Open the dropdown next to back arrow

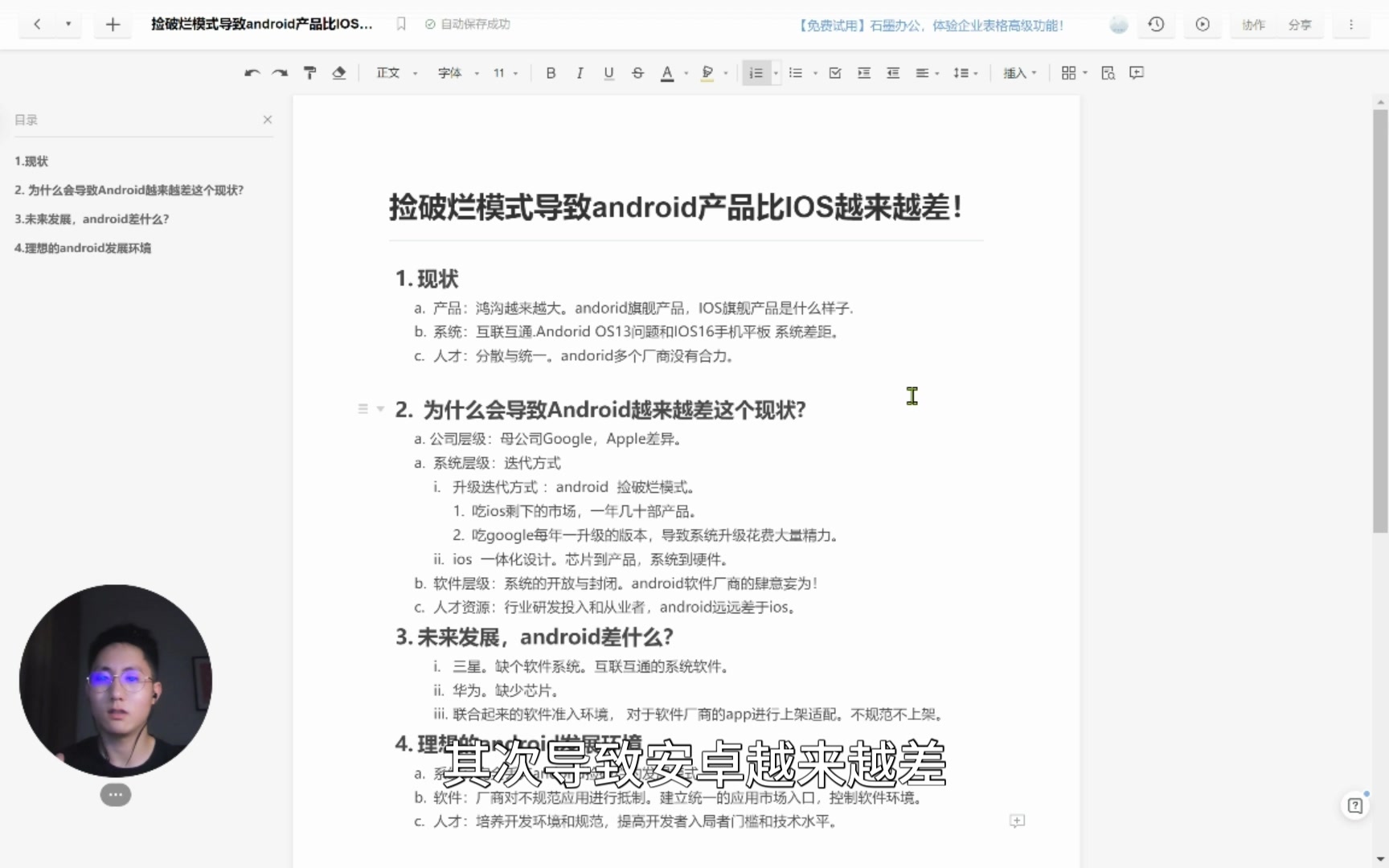tap(68, 24)
